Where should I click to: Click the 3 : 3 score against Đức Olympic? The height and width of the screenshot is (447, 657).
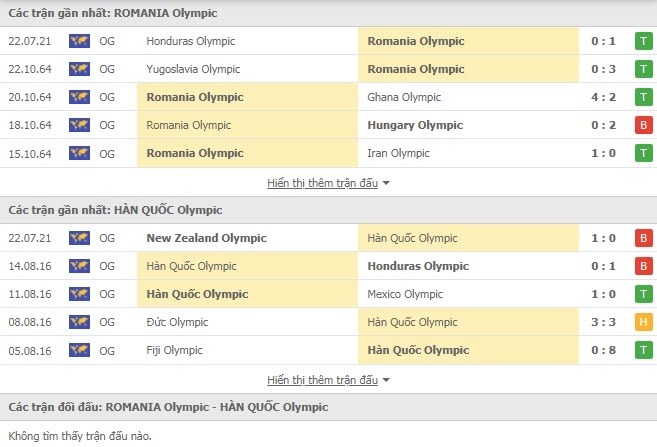click(x=603, y=322)
